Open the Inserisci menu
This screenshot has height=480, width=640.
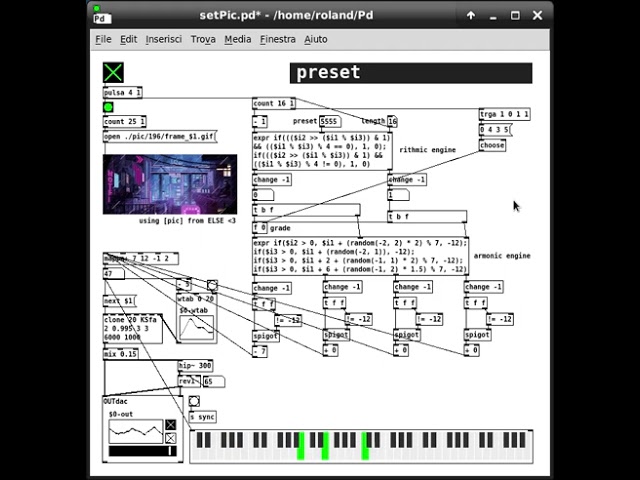(x=164, y=39)
